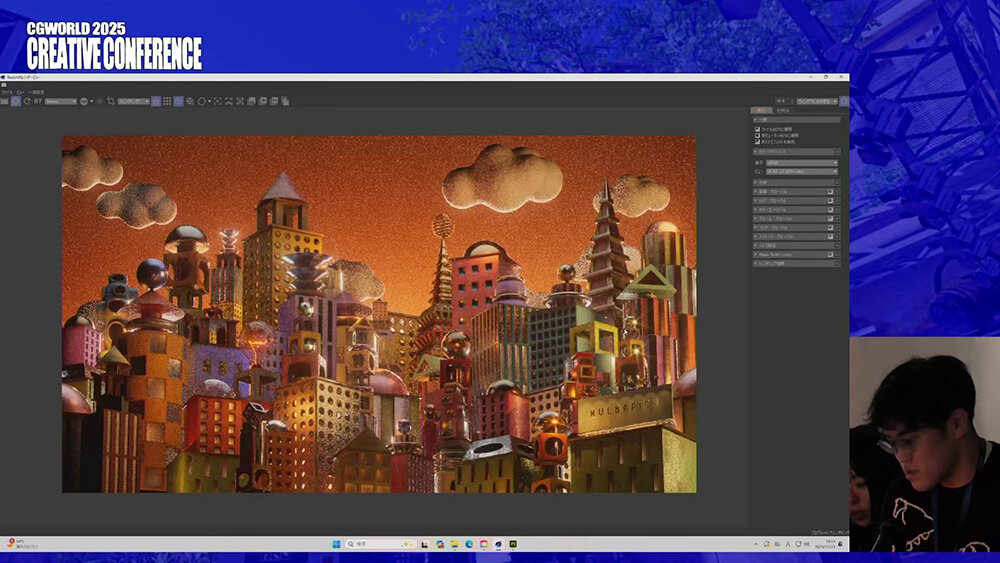Click the zoom percentage field at top right
The image size is (1000, 563).
[781, 101]
